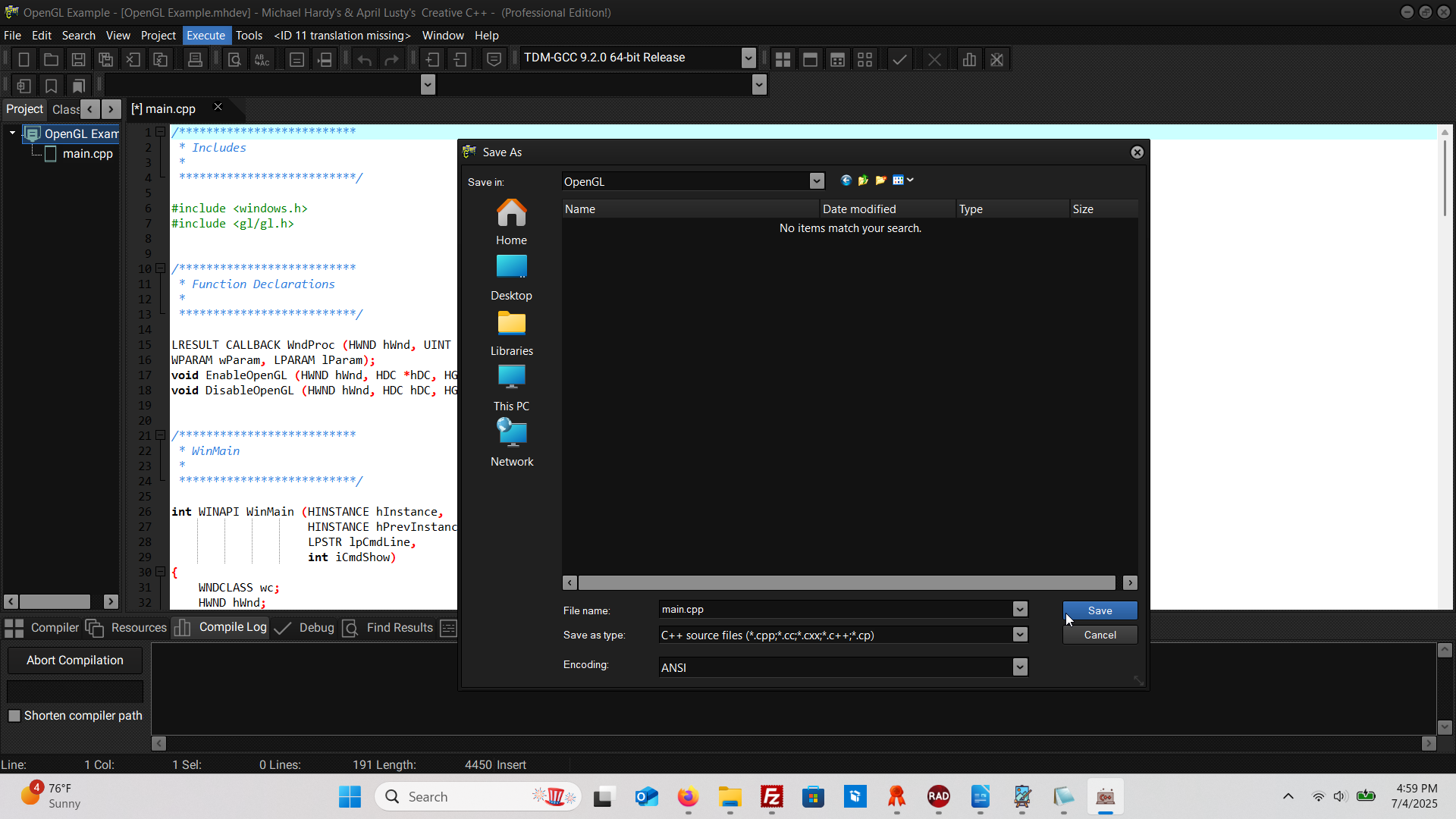
Task: Open the File menu
Action: click(x=13, y=36)
